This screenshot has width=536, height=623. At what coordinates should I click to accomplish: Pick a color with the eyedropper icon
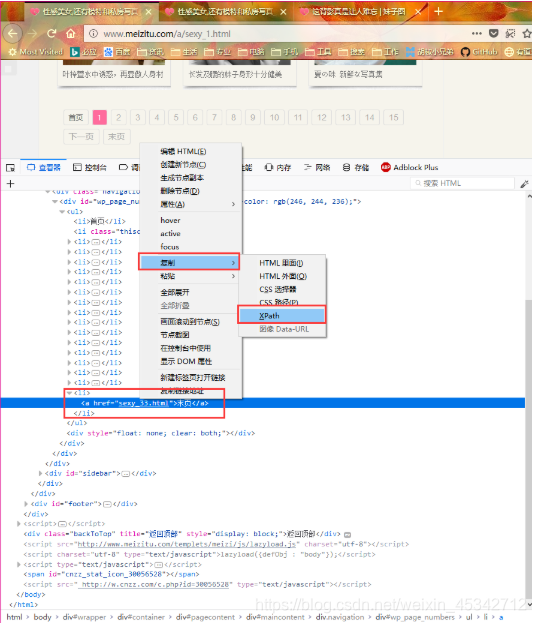[x=524, y=184]
